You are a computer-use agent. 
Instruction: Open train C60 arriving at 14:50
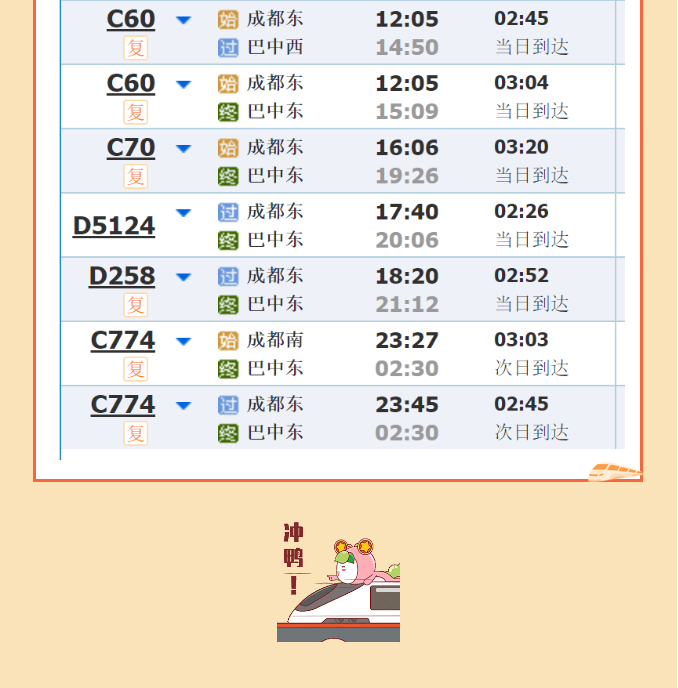[131, 19]
